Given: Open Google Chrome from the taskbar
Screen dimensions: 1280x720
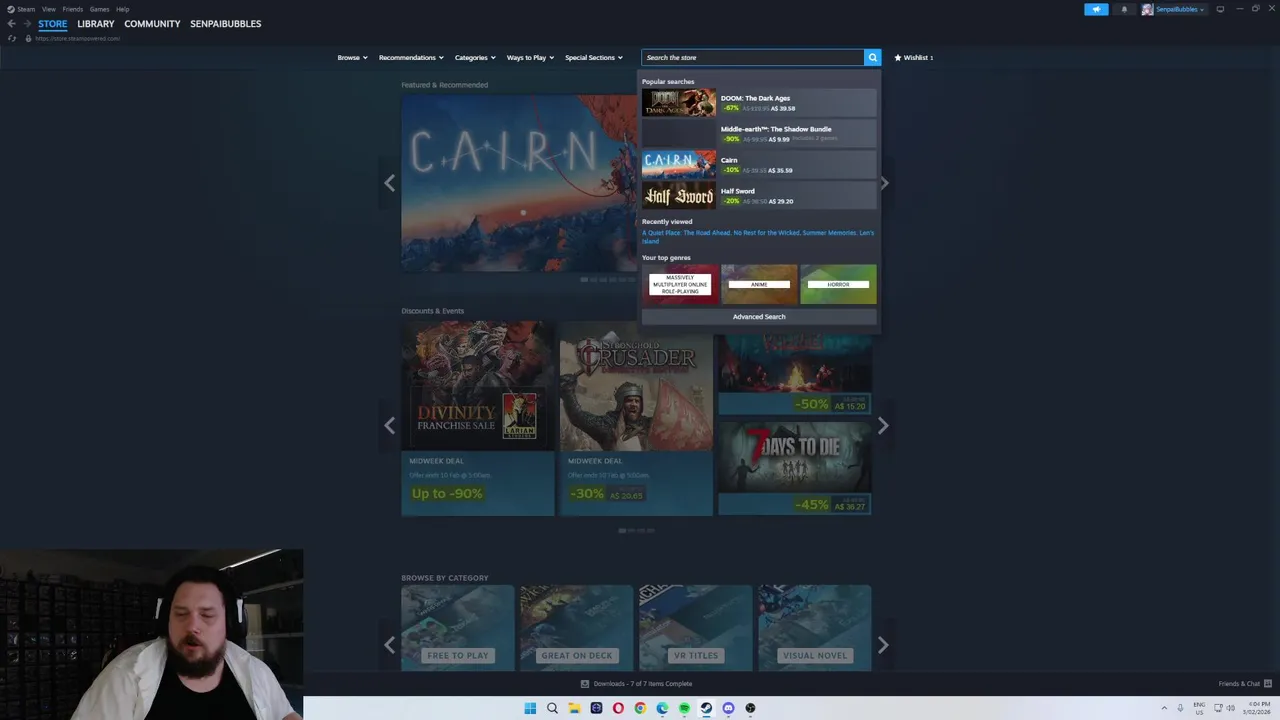Looking at the screenshot, I should (640, 708).
